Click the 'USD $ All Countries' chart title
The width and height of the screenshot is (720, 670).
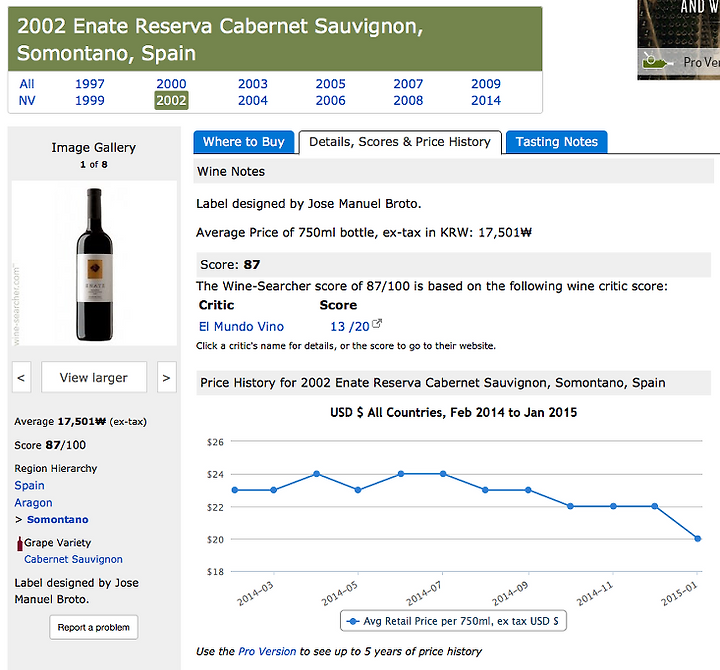tap(453, 412)
